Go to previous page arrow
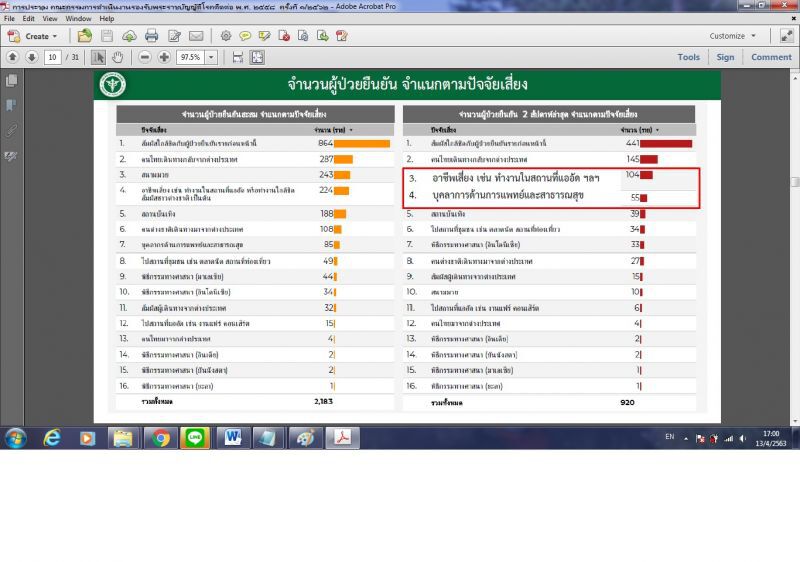 coord(13,57)
